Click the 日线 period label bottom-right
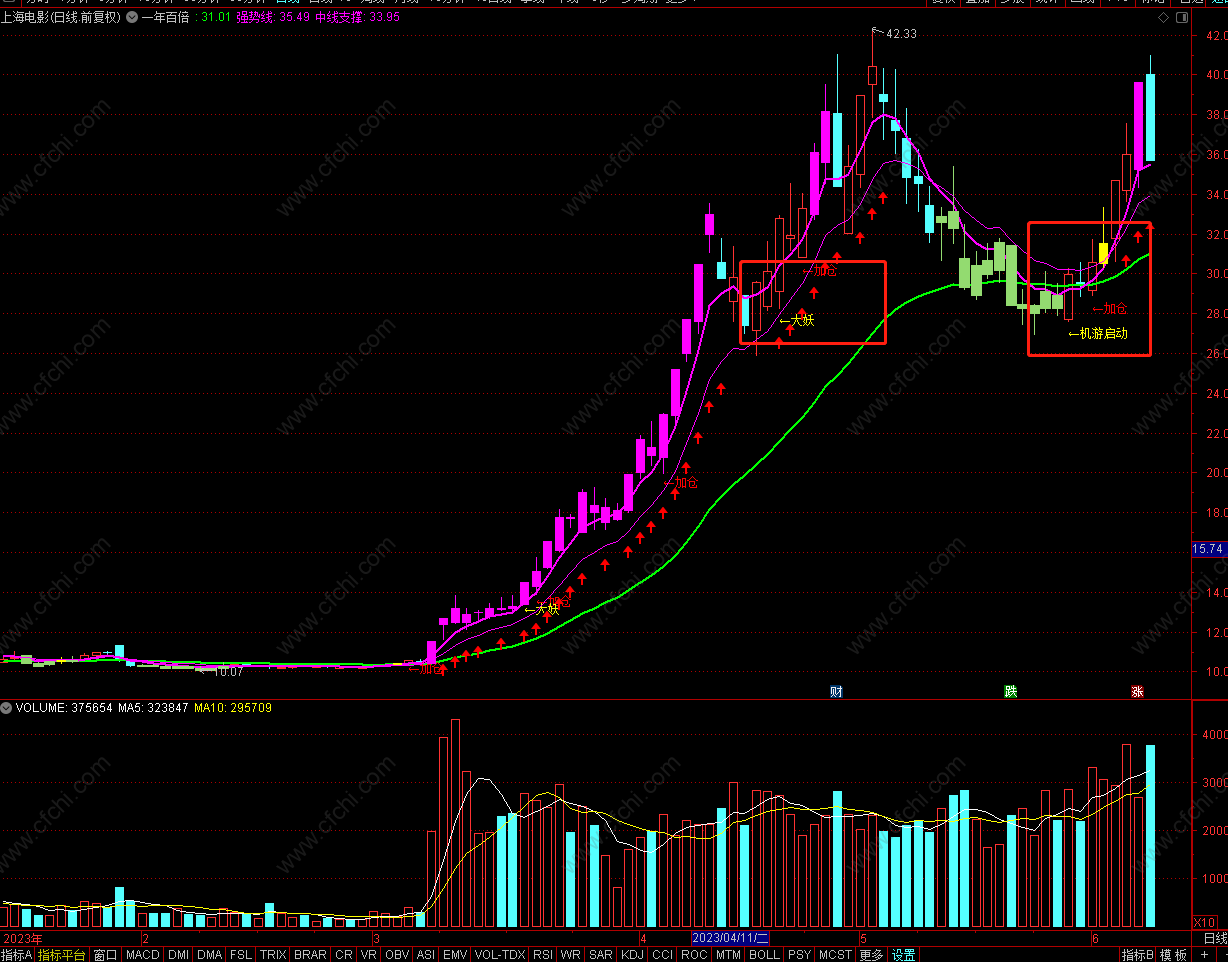The image size is (1228, 962). 1214,938
